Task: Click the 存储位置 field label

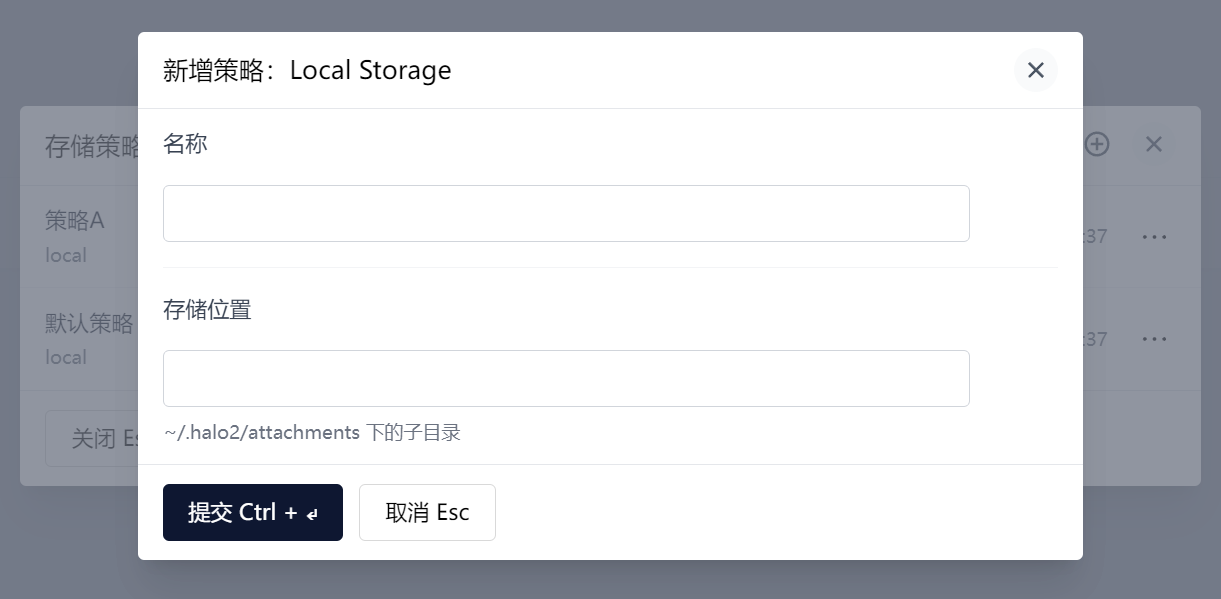Action: (x=207, y=309)
